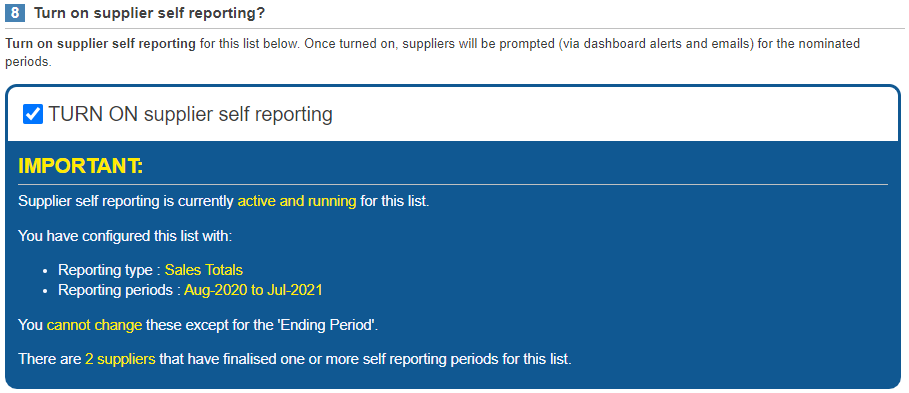Click the yellow 'cannot change' text
Image resolution: width=909 pixels, height=393 pixels.
pos(94,325)
